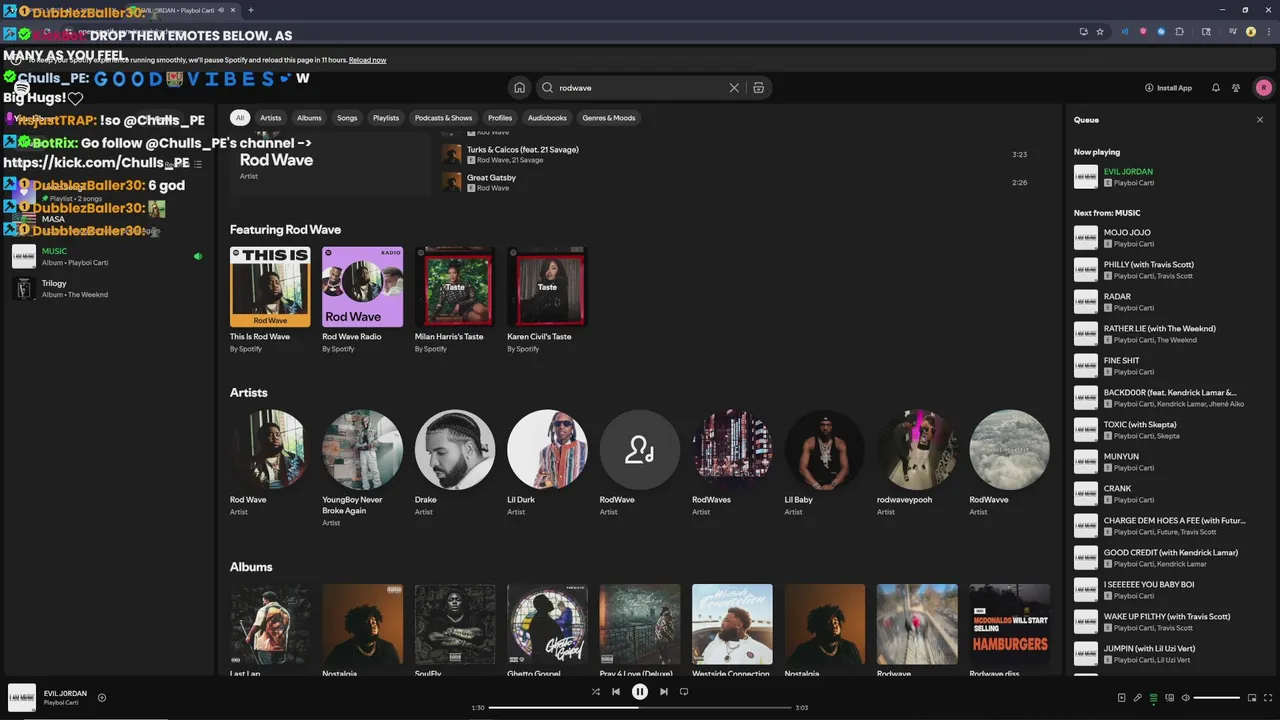The image size is (1280, 720).
Task: Switch to the Genres & Moods filter
Action: [x=609, y=118]
